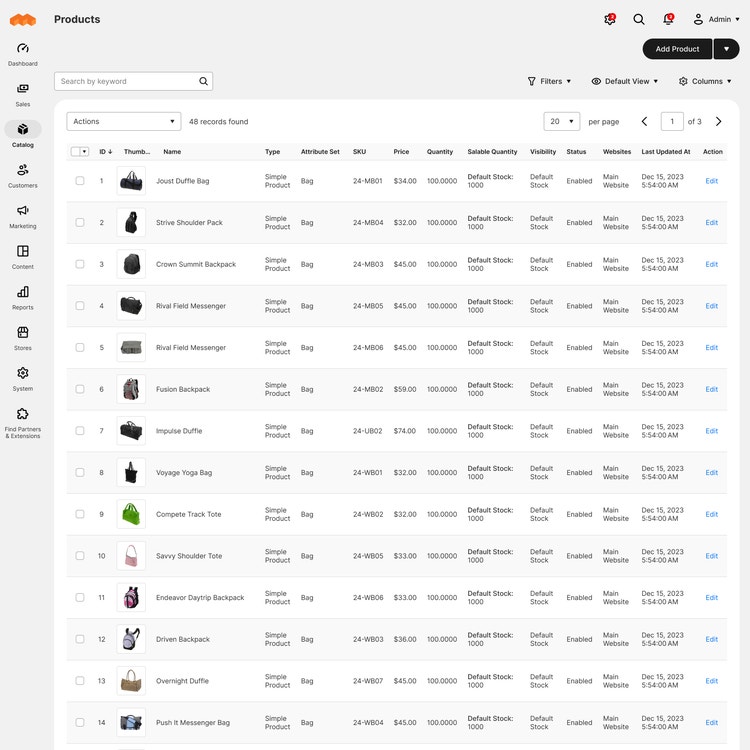Open the Dashboard sidebar icon
Viewport: 750px width, 750px height.
[22, 48]
